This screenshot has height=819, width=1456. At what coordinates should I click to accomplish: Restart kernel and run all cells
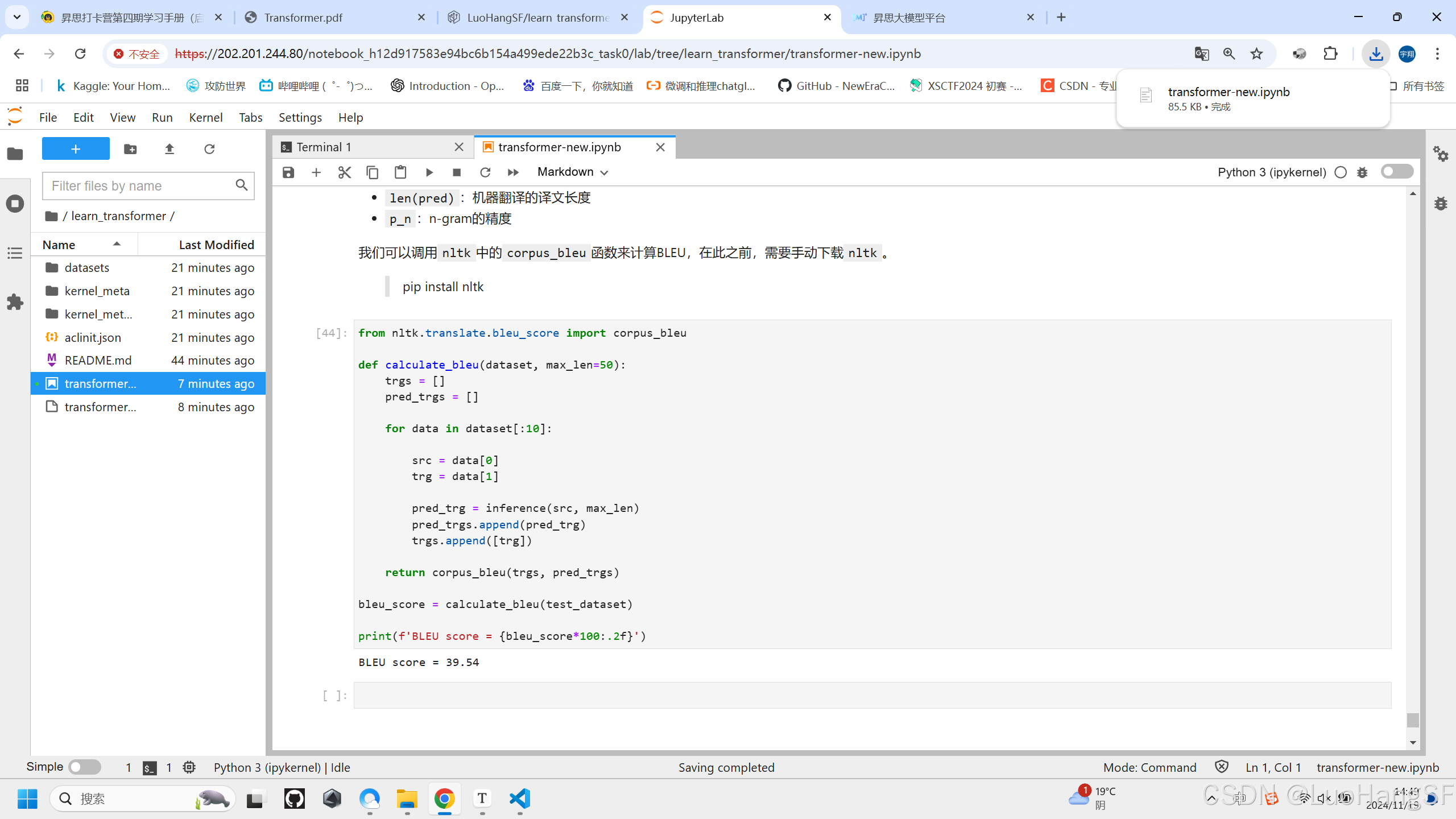click(x=512, y=172)
